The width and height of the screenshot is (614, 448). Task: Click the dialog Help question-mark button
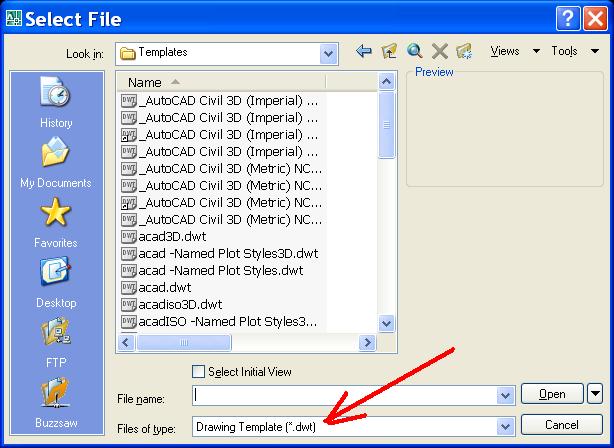click(x=567, y=18)
